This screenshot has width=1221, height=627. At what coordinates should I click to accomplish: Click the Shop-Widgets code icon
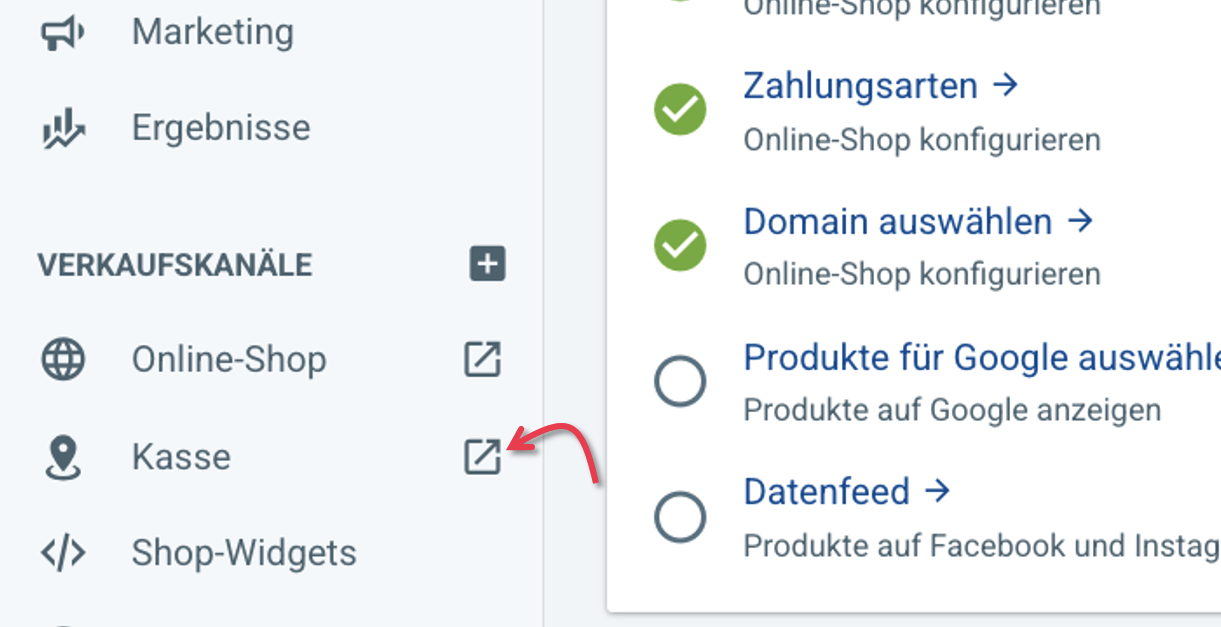63,553
